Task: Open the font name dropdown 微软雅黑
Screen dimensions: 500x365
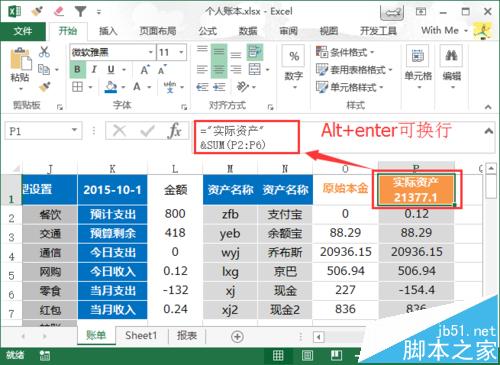Action: coord(112,52)
